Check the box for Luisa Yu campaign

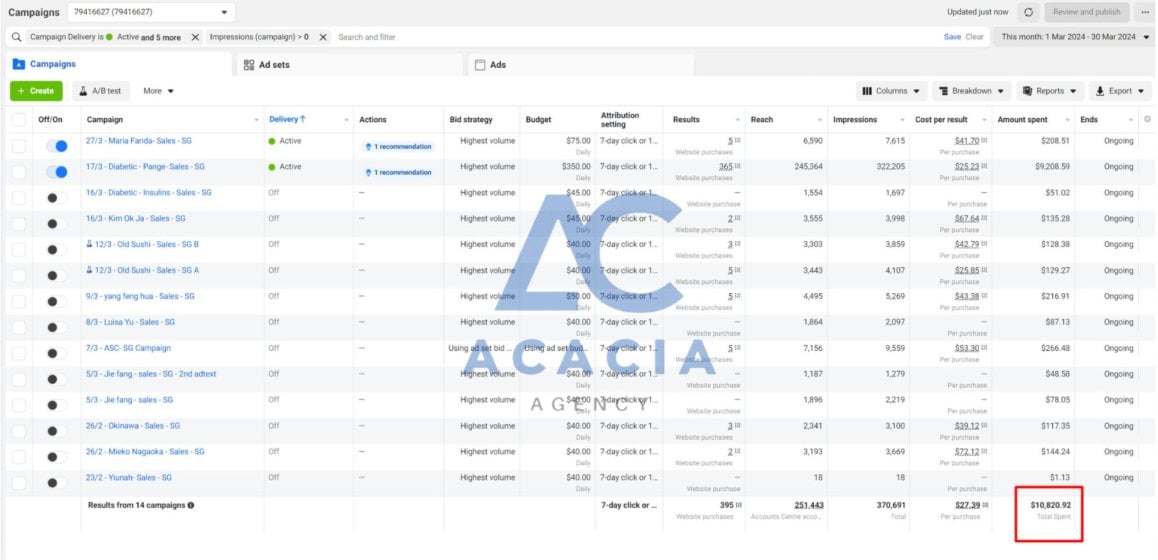18,327
